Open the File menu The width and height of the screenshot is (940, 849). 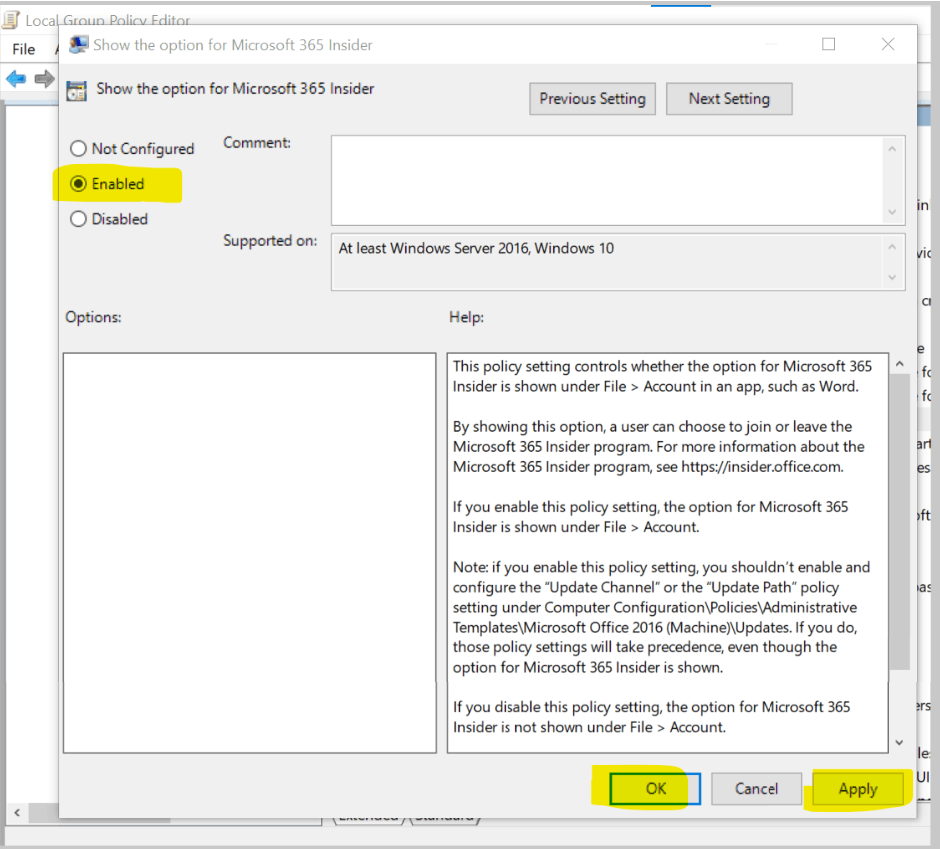point(23,49)
